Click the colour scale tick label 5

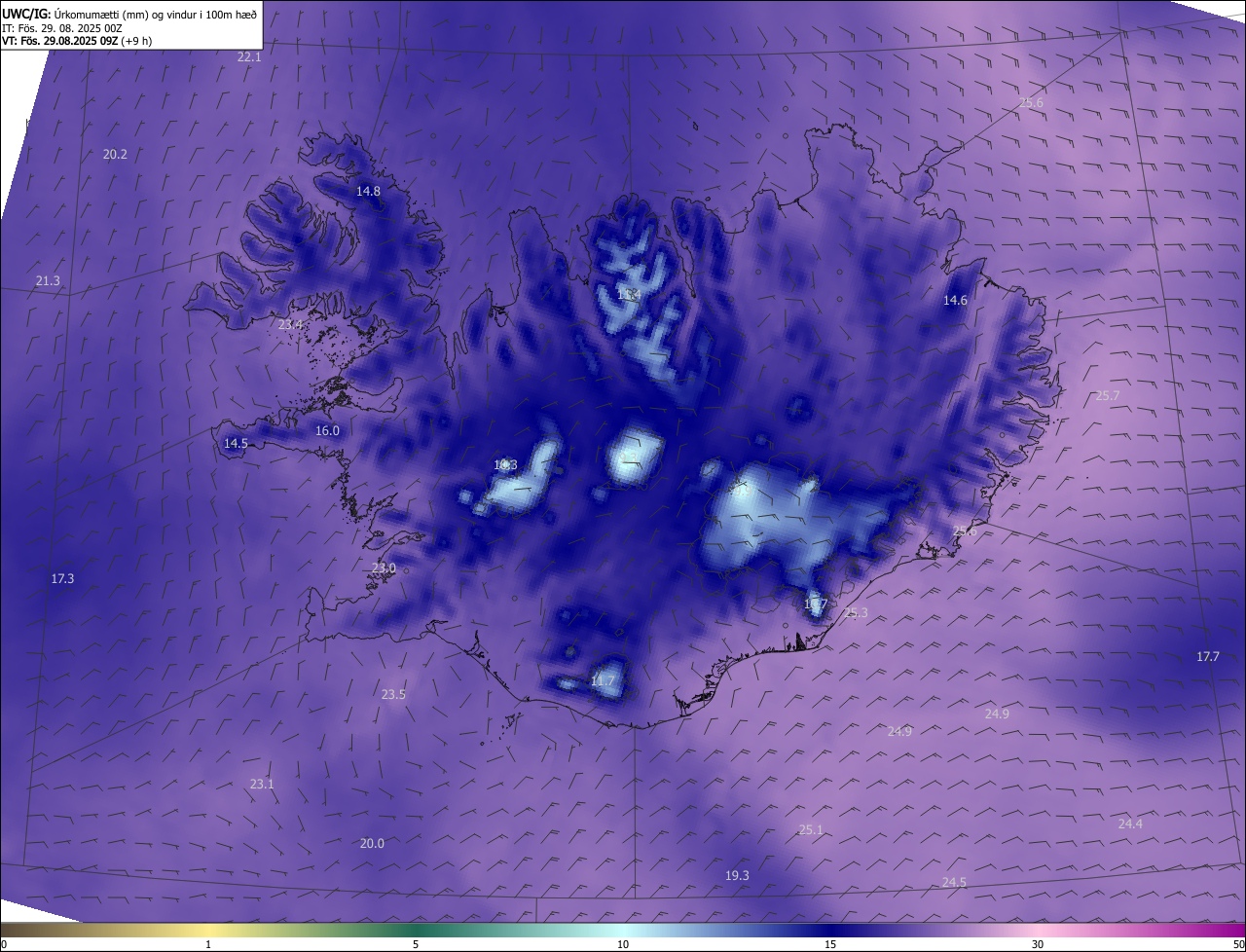tap(416, 944)
